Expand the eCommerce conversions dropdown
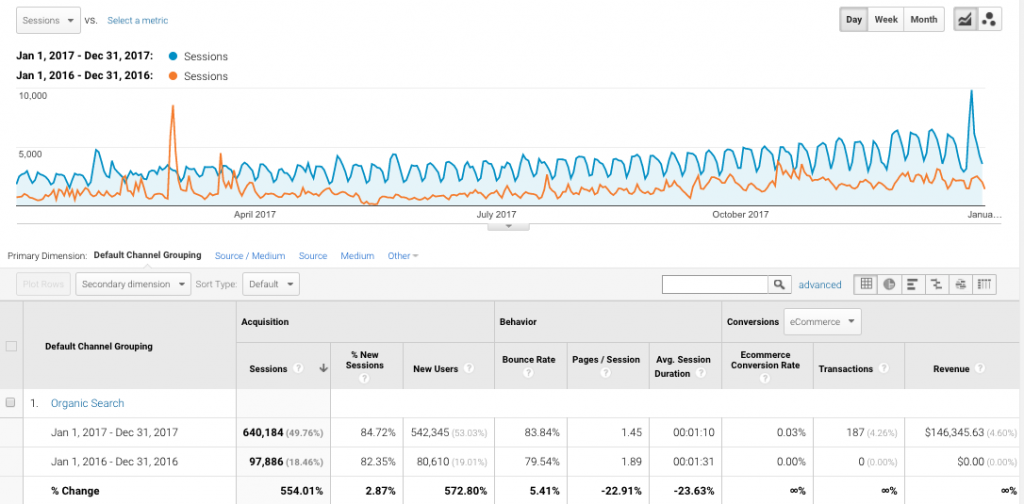 821,322
